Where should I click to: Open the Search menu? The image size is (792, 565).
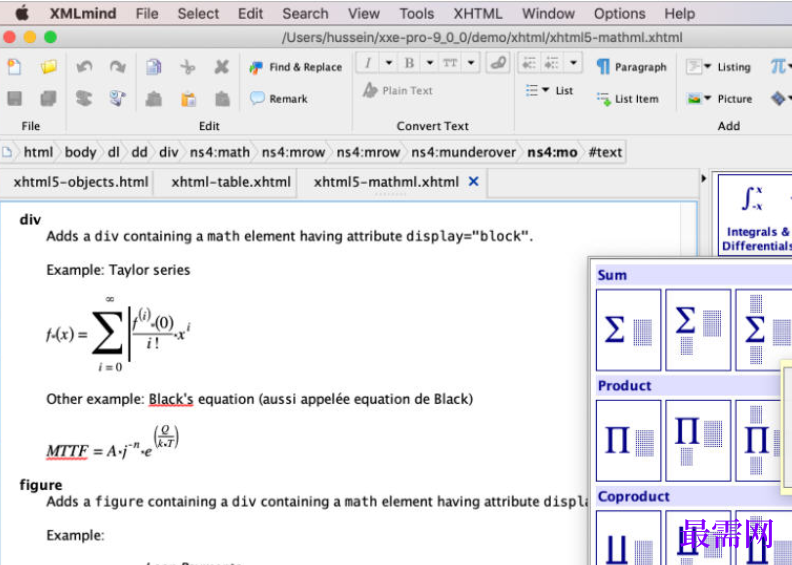pyautogui.click(x=305, y=13)
